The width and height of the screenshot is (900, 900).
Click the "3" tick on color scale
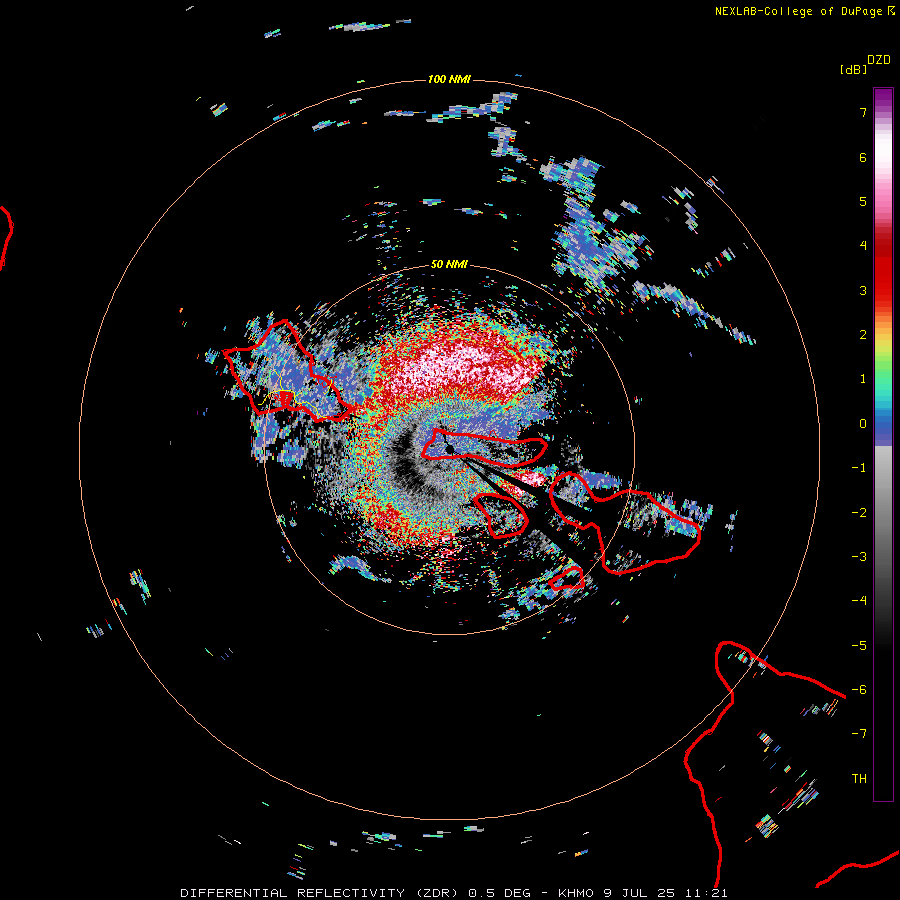click(863, 290)
